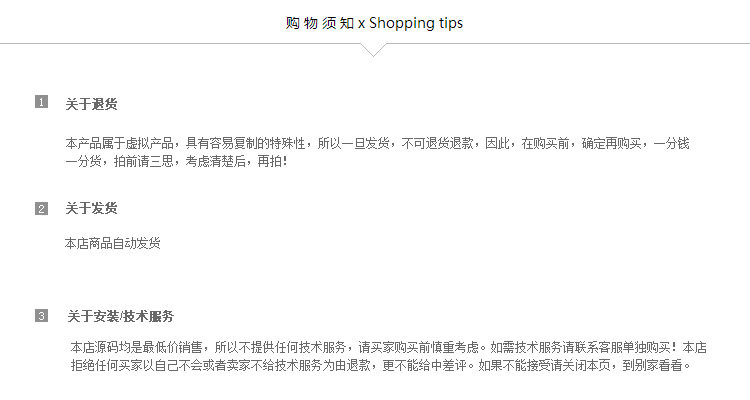Click the line starting 拒绝任何买家
The width and height of the screenshot is (750, 400).
(x=381, y=366)
